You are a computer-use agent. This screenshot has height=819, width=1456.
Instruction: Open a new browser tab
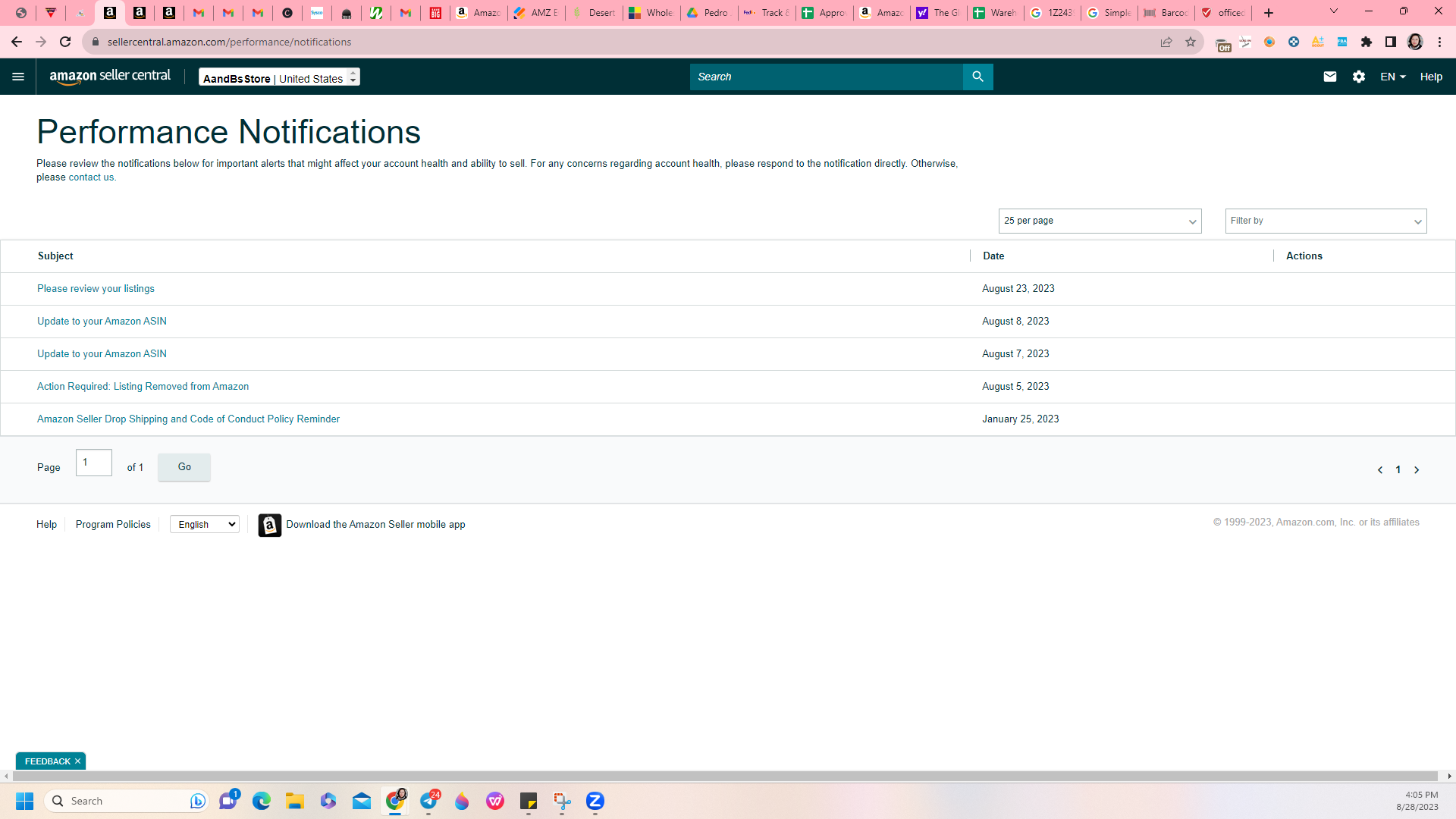(1269, 13)
